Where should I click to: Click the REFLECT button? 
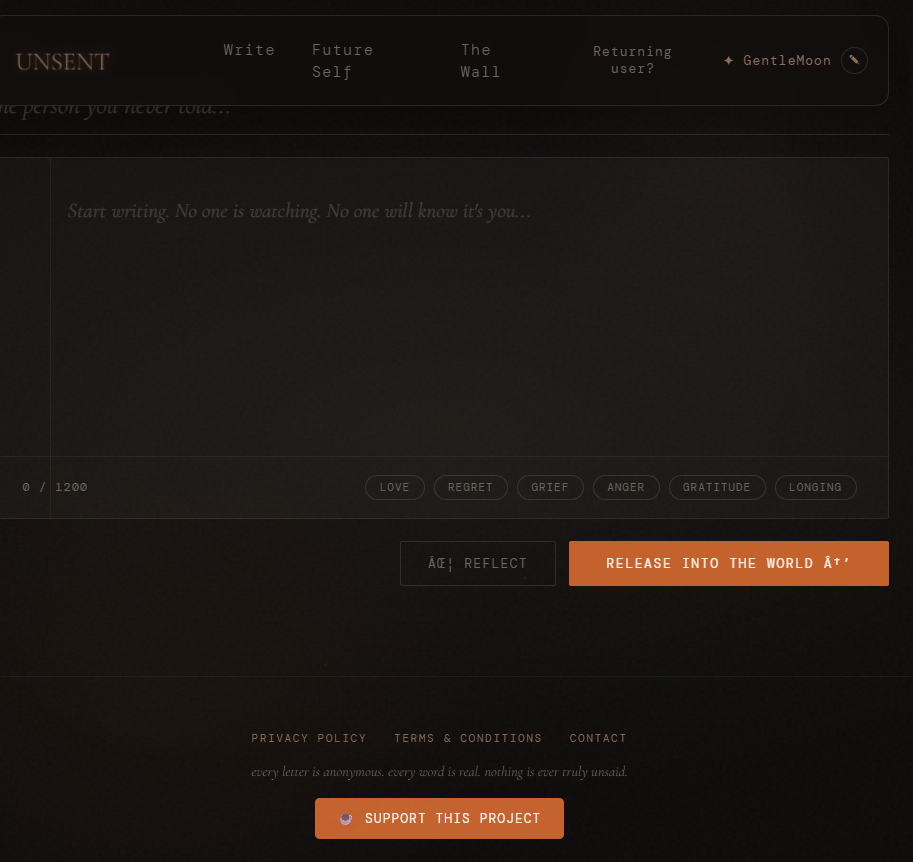click(x=477, y=563)
